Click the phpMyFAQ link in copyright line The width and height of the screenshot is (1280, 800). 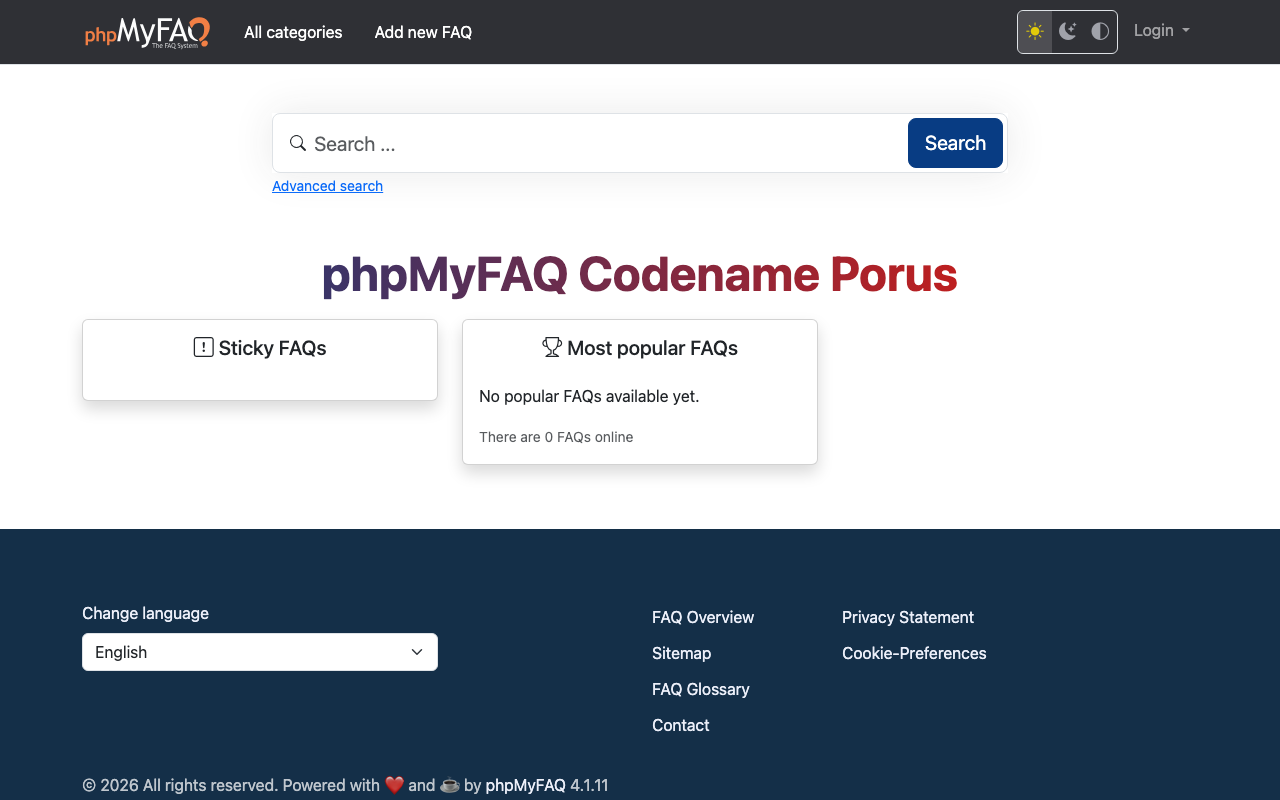(525, 785)
